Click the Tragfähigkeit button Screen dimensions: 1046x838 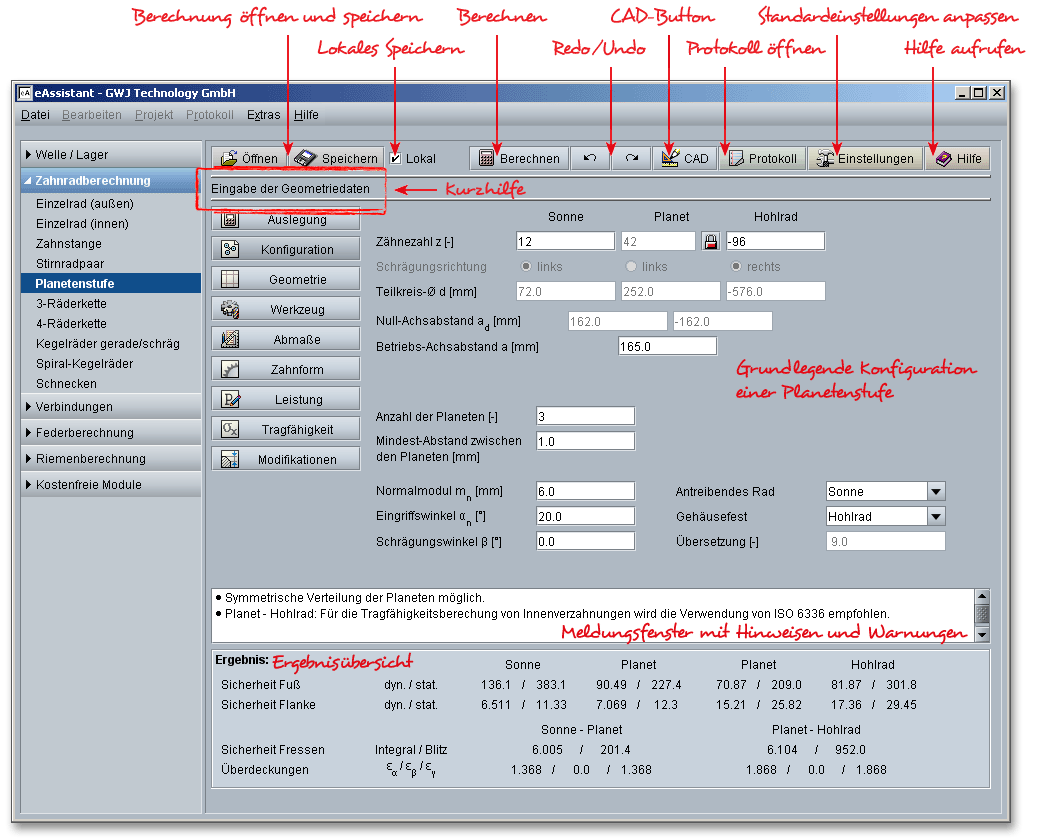[x=286, y=430]
